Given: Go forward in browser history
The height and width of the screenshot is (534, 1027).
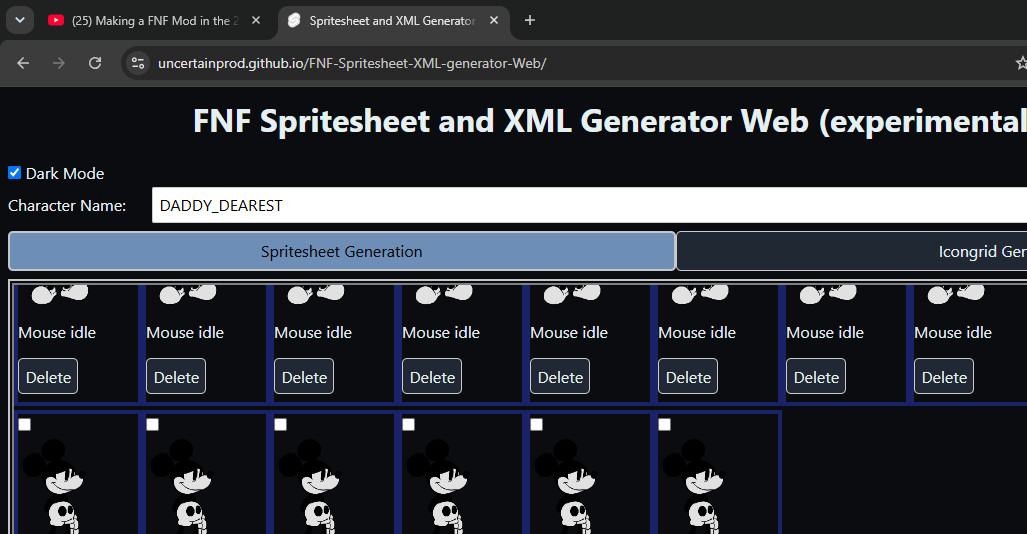Looking at the screenshot, I should (59, 63).
